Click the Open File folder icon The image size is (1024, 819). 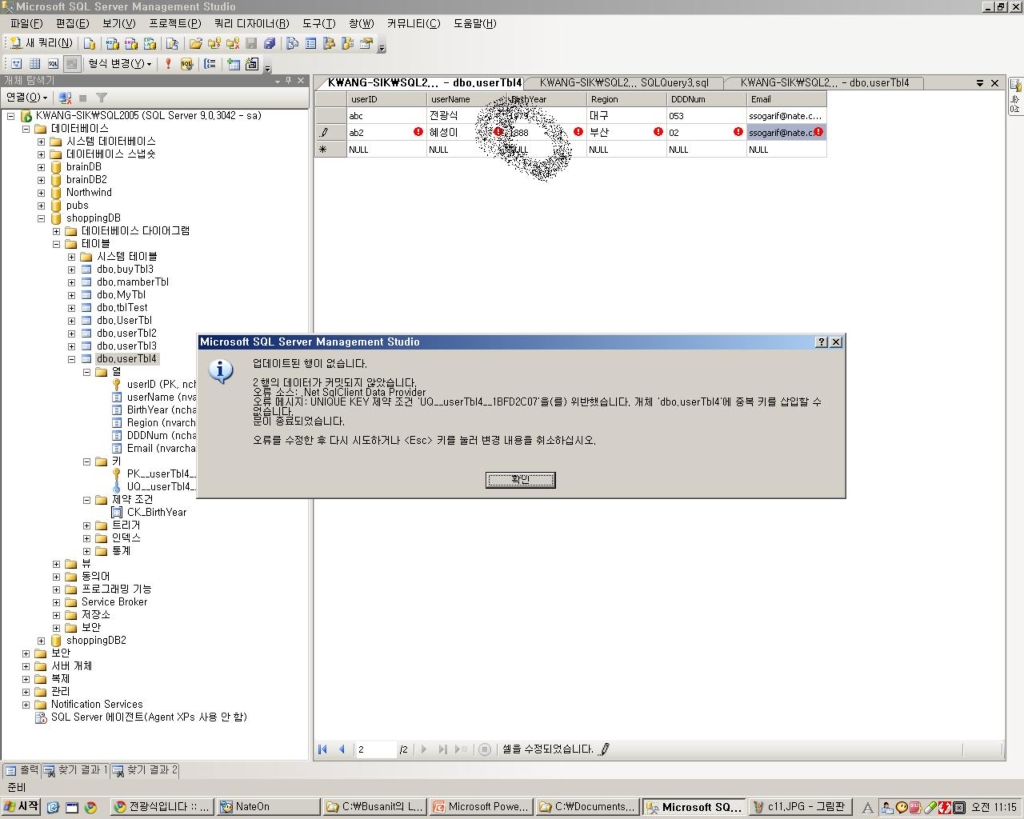click(195, 44)
